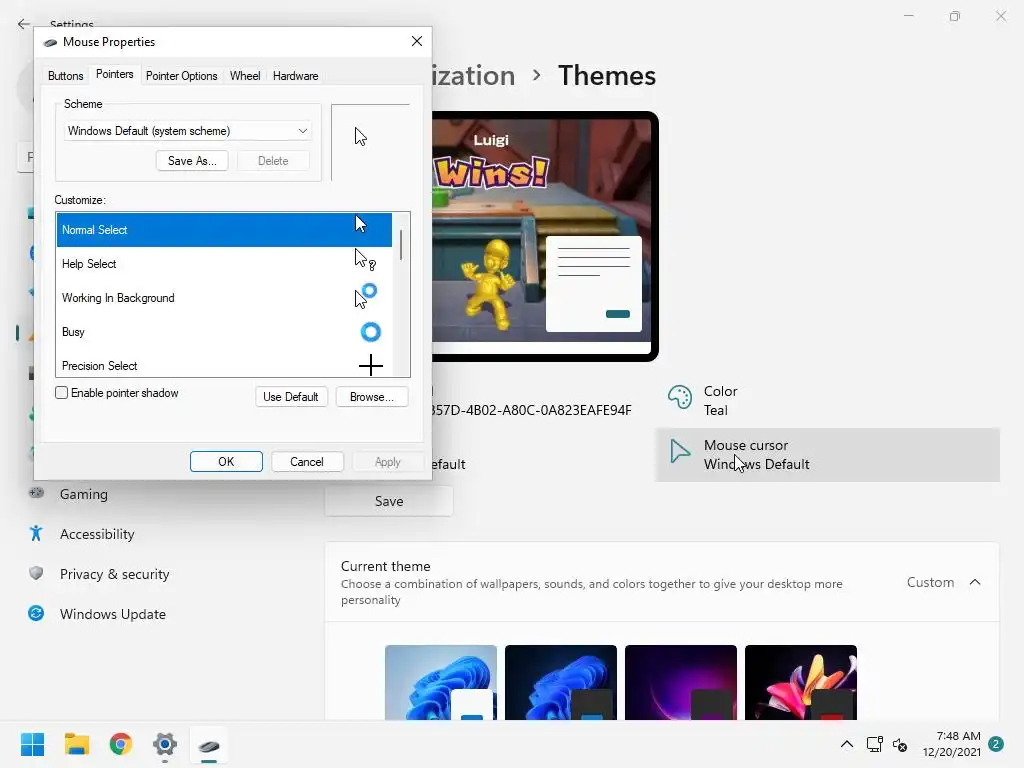Viewport: 1024px width, 768px height.
Task: Select Working In Background pointer row
Action: pos(224,298)
